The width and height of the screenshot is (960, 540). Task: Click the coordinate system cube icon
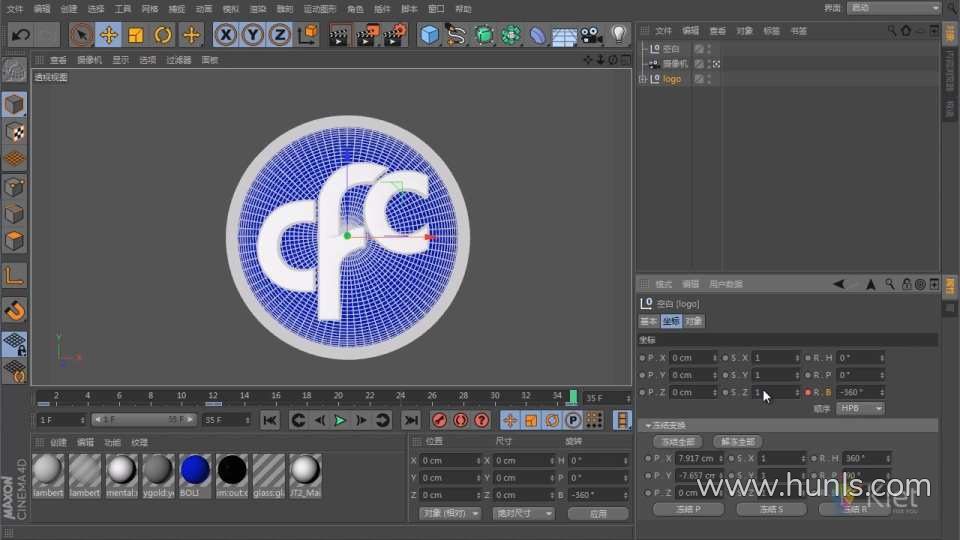point(308,35)
